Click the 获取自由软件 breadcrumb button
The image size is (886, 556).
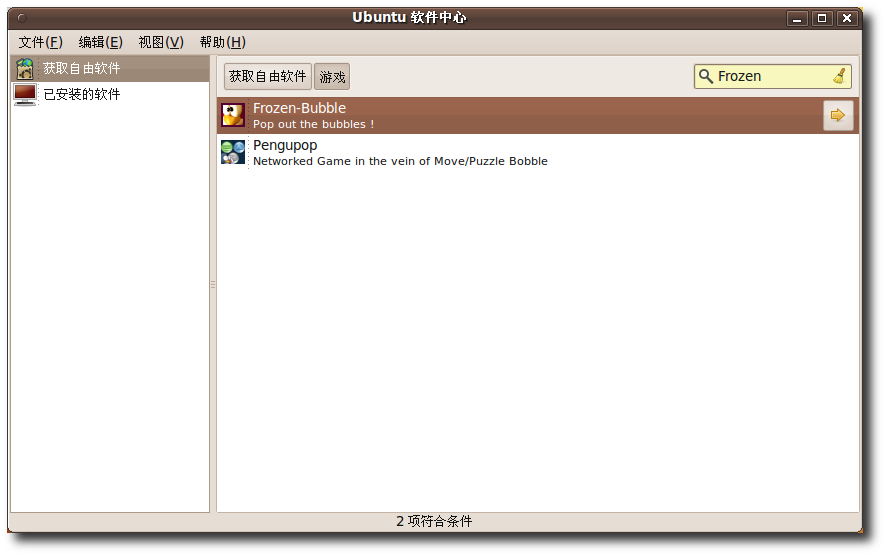pos(268,76)
